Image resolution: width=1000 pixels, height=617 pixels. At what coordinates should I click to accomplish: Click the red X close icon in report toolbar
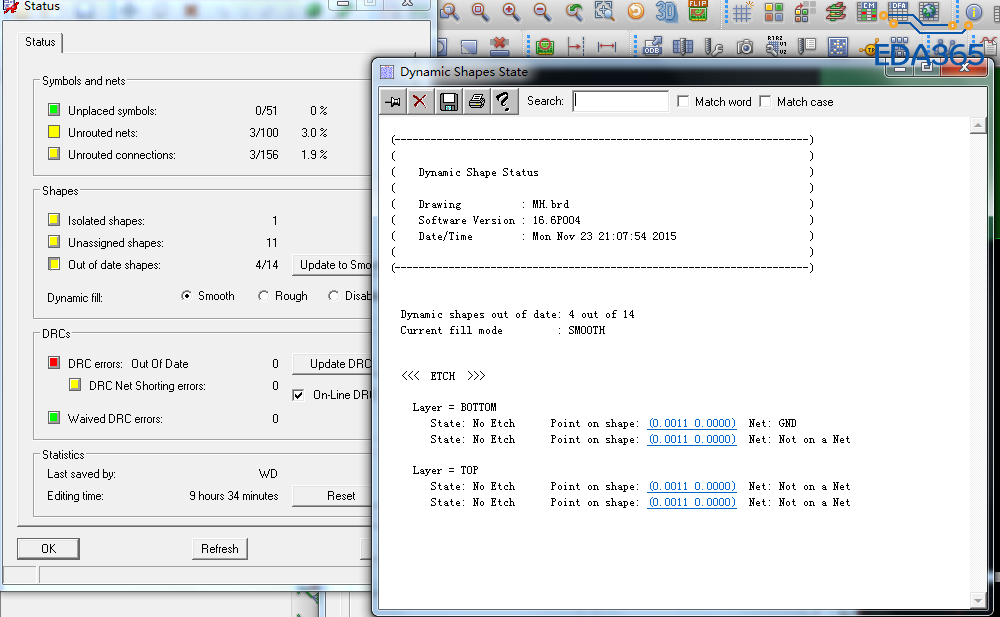coord(420,101)
